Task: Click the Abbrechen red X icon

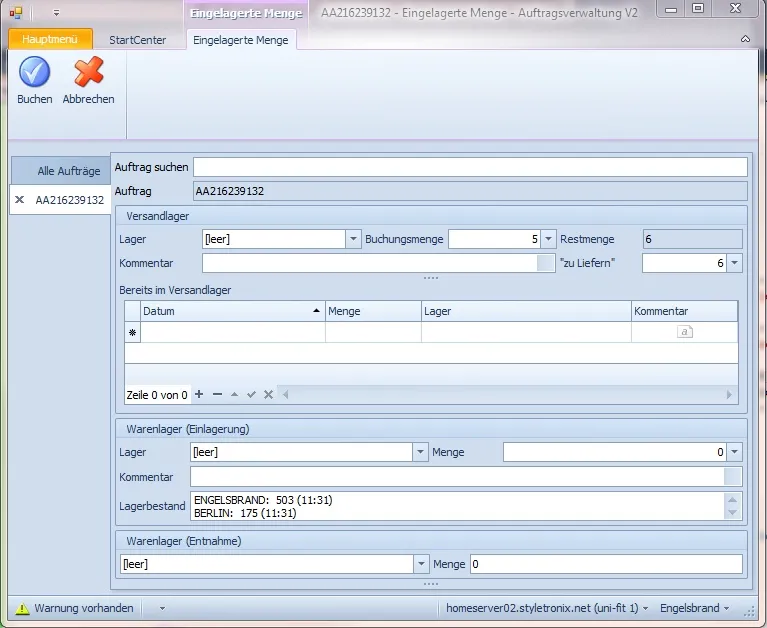Action: click(89, 72)
